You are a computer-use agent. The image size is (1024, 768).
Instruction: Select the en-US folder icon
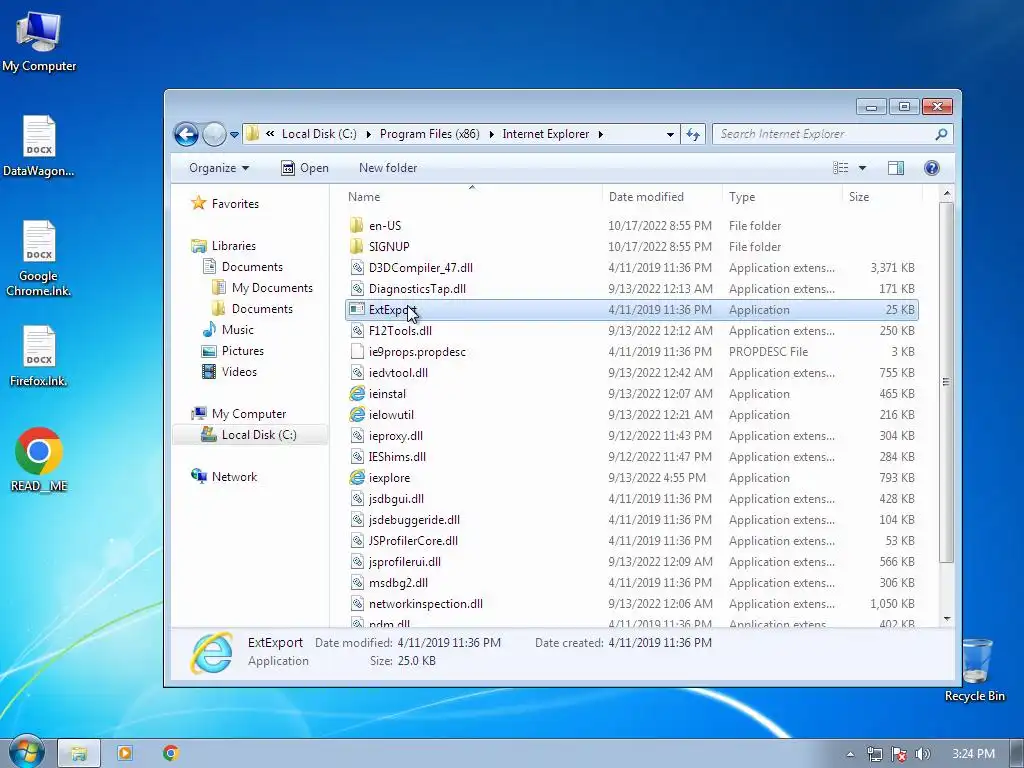pyautogui.click(x=357, y=226)
